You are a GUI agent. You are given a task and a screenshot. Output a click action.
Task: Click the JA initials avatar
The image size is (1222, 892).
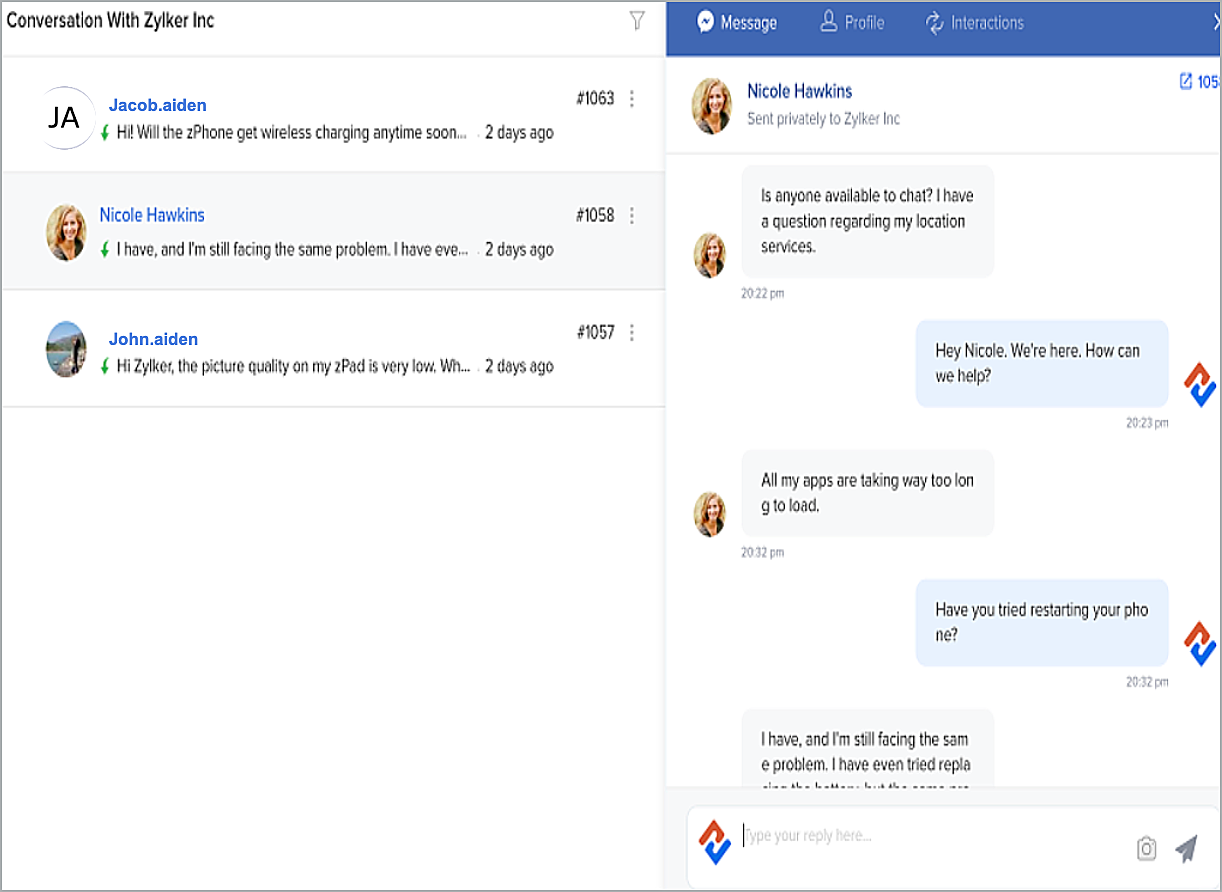pos(64,118)
